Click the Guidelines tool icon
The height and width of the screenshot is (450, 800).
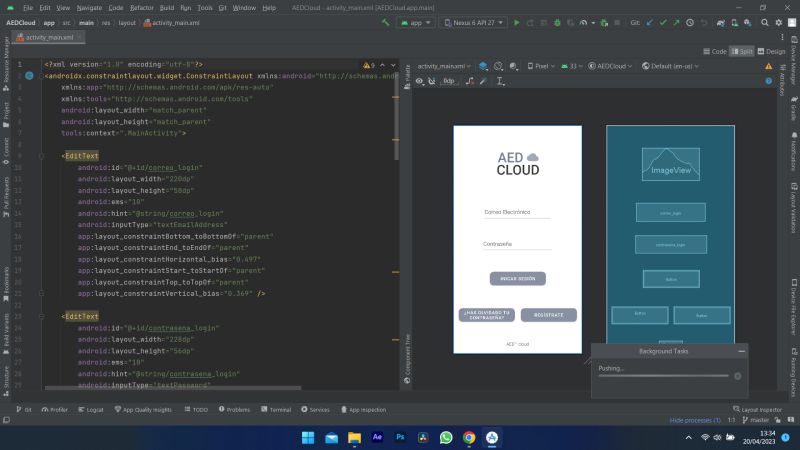501,81
